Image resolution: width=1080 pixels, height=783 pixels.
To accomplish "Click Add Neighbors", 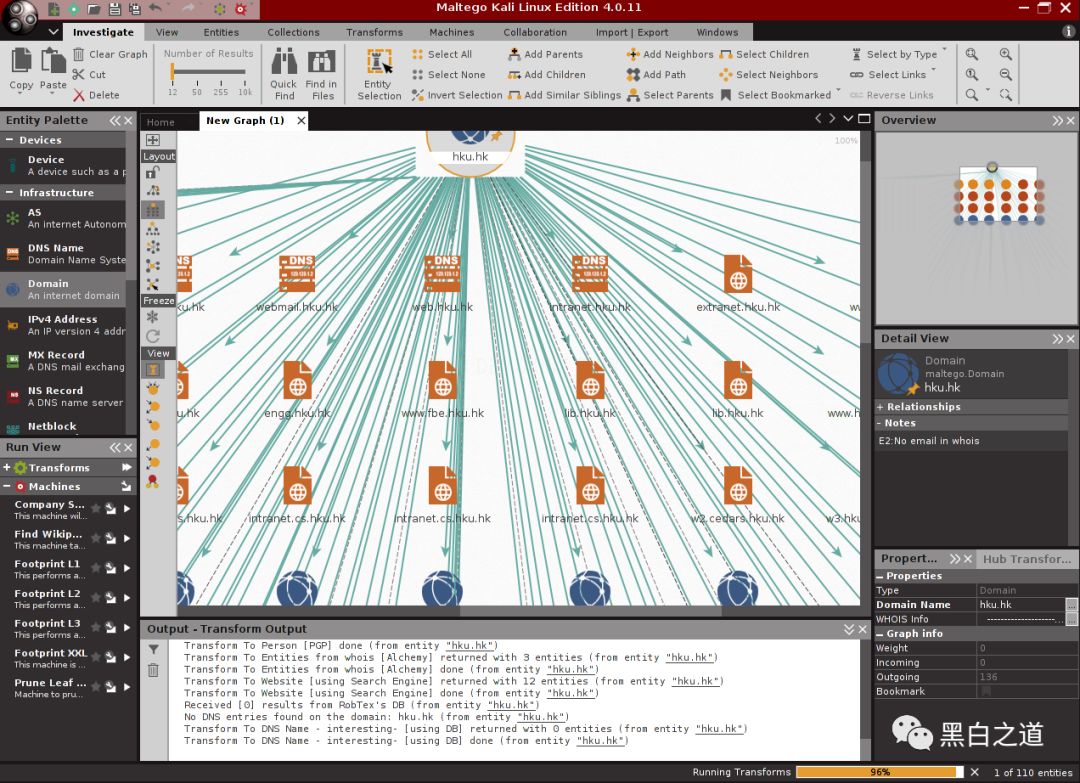I will [x=670, y=54].
